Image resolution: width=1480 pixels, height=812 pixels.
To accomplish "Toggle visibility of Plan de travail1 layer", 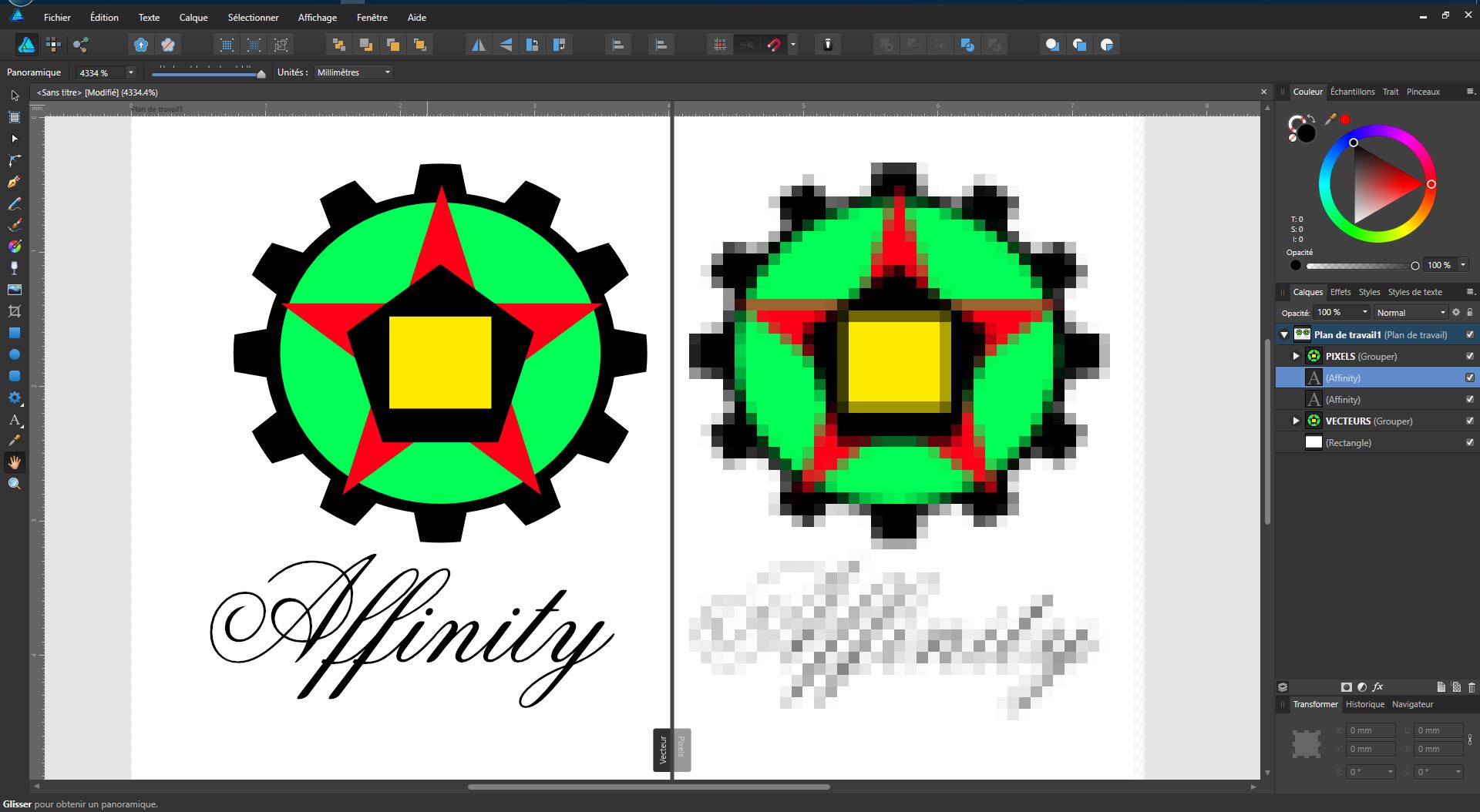I will pos(1469,334).
